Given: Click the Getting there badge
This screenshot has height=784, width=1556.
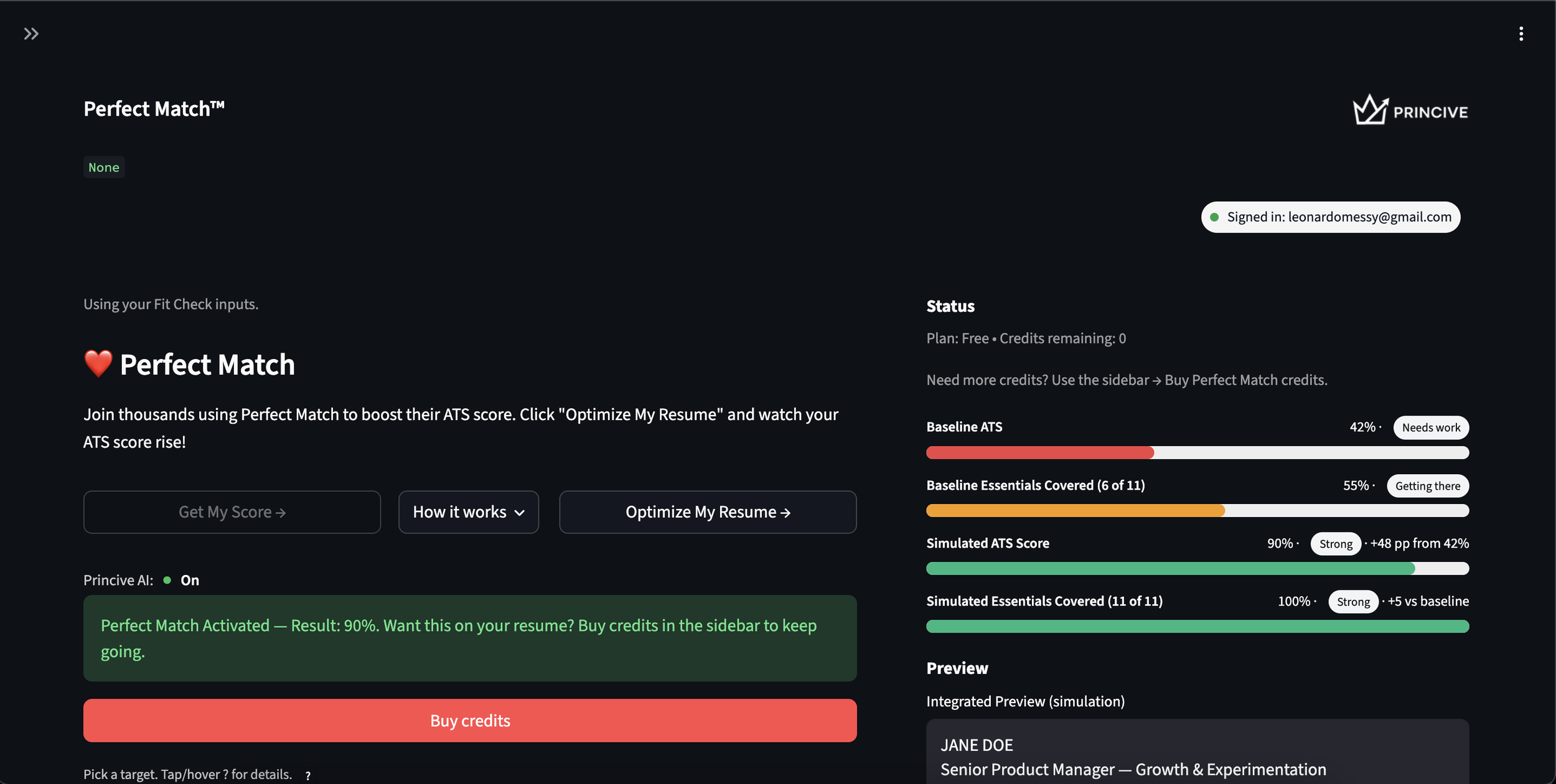Looking at the screenshot, I should pyautogui.click(x=1427, y=486).
